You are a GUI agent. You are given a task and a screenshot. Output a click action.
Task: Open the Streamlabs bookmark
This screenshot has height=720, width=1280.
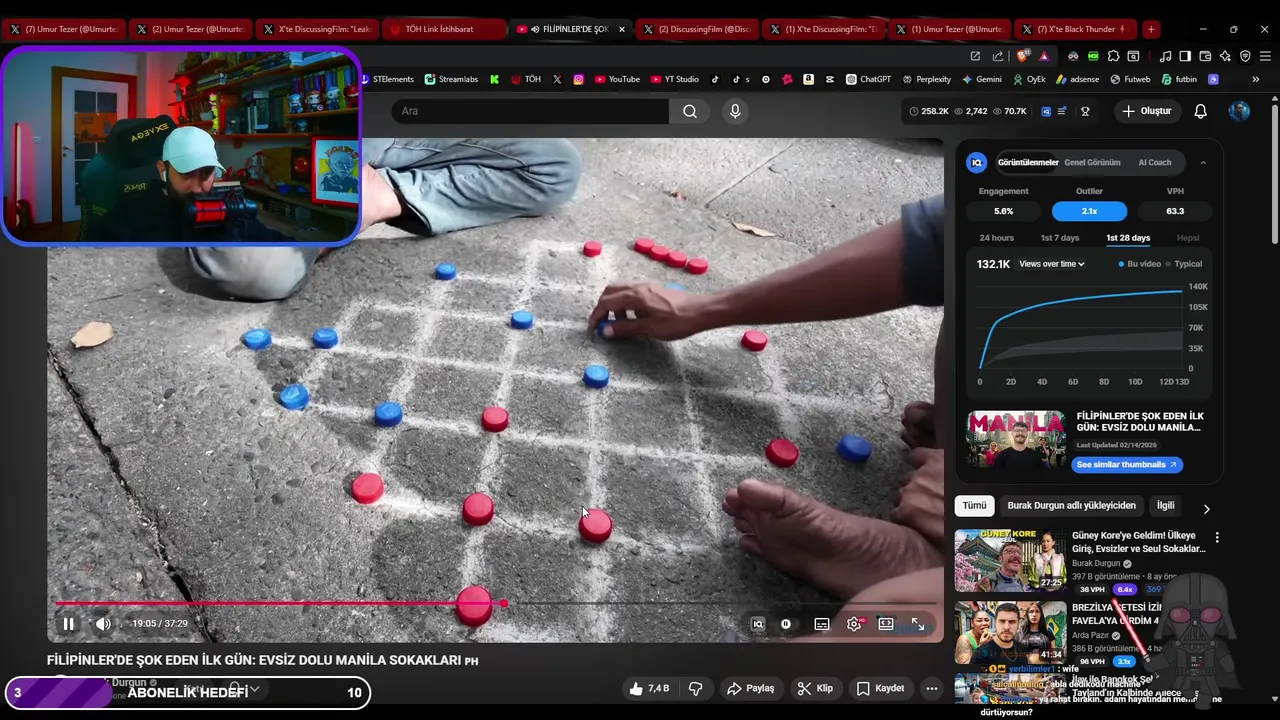[x=452, y=79]
